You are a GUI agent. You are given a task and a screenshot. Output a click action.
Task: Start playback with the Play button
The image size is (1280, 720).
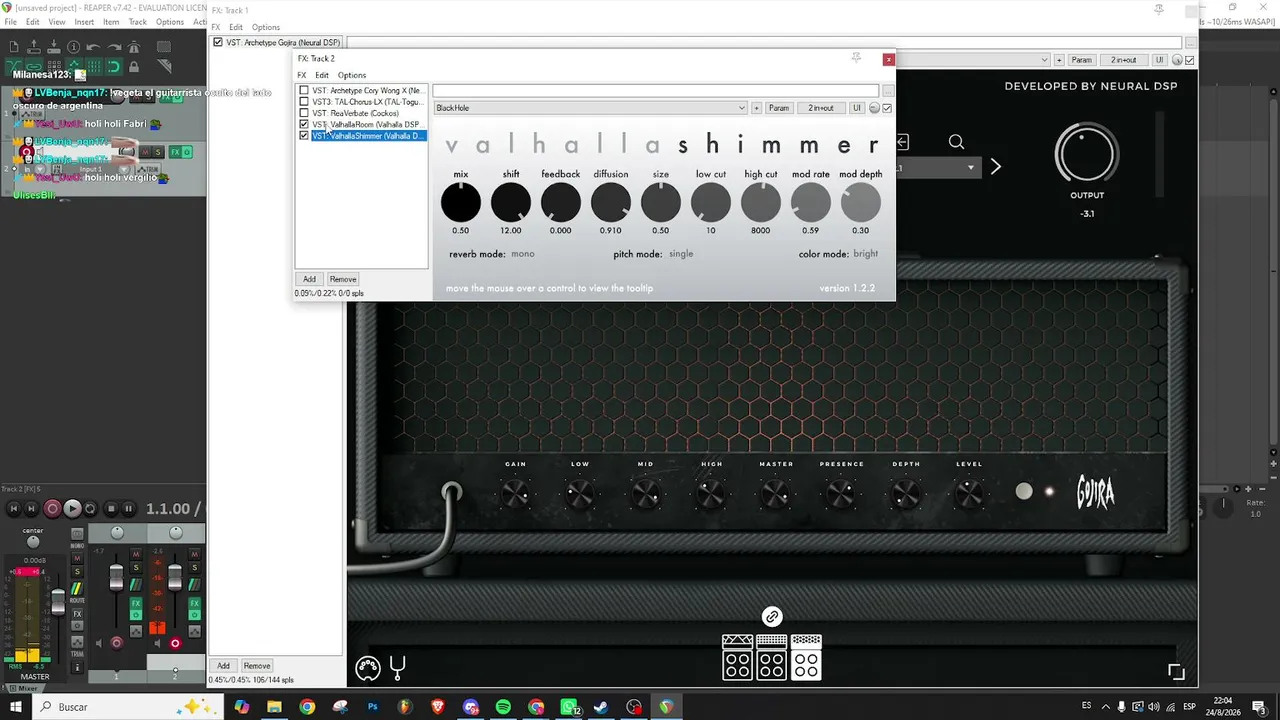(x=72, y=509)
